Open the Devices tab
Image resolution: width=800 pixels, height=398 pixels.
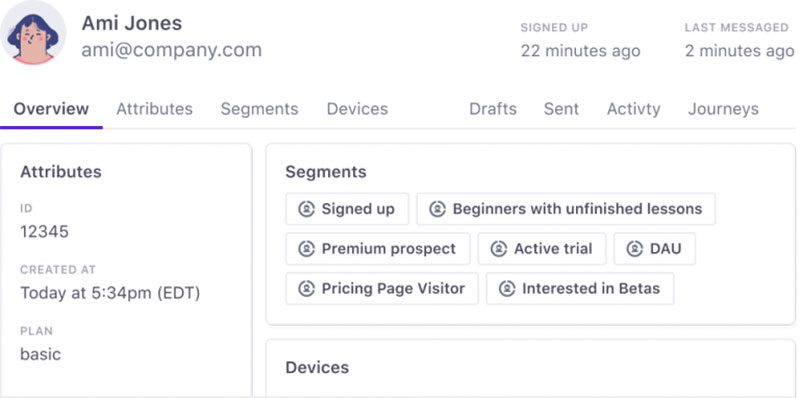(x=357, y=109)
